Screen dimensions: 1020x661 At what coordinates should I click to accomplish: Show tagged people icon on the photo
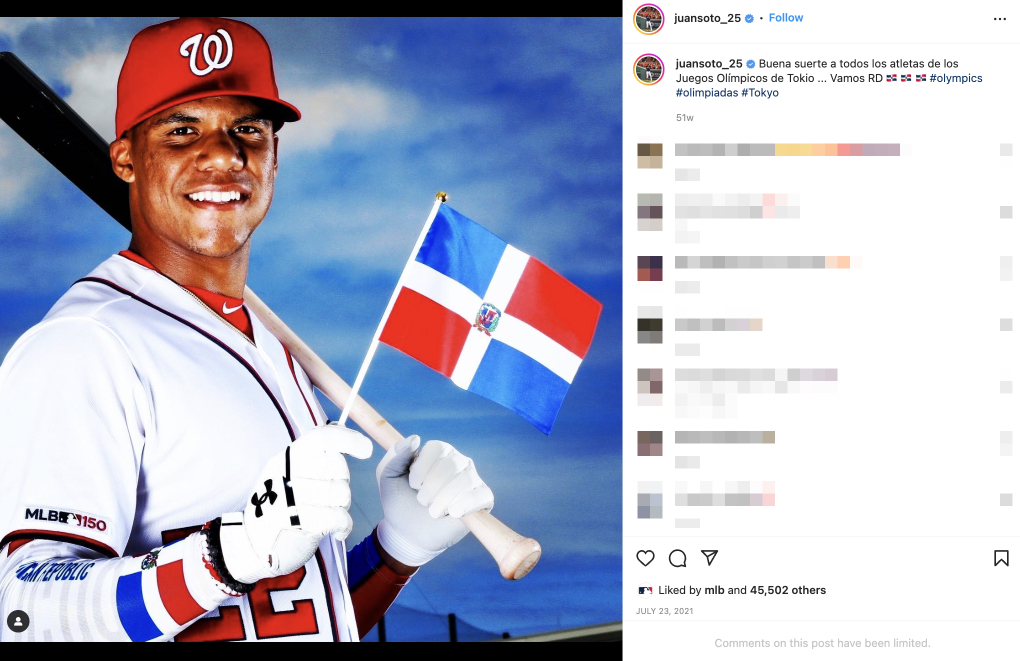coord(18,621)
